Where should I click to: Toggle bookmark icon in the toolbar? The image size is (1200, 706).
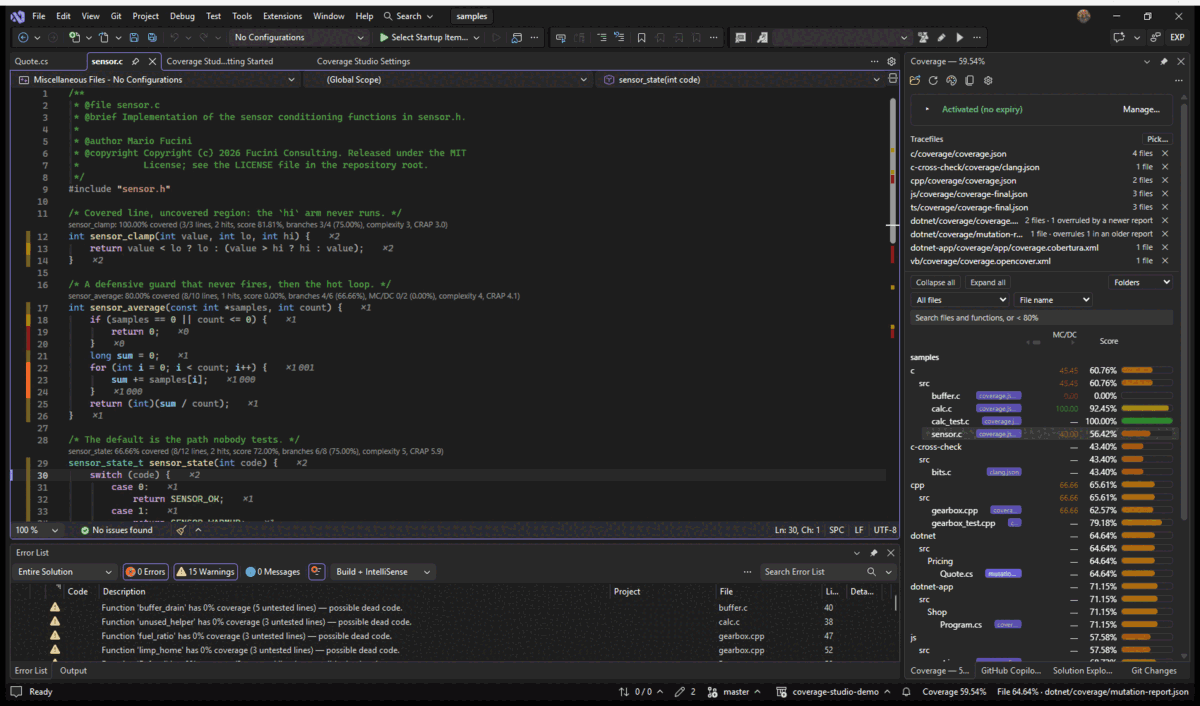click(641, 37)
